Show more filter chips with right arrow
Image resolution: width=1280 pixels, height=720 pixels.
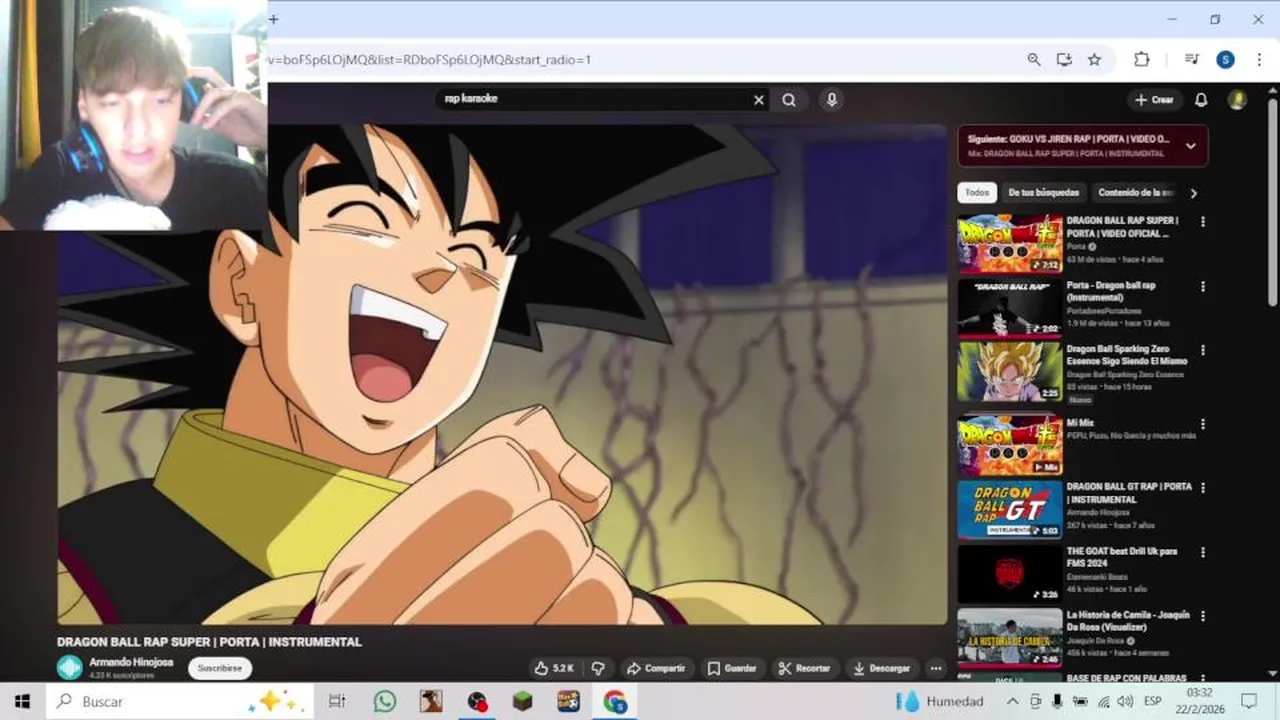coord(1193,193)
